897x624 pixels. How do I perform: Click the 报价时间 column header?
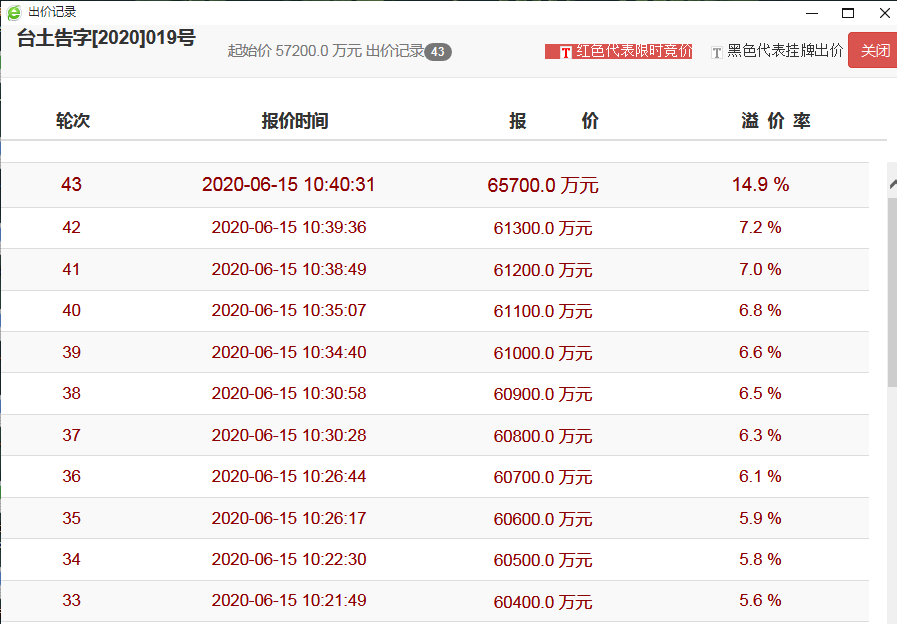point(295,121)
